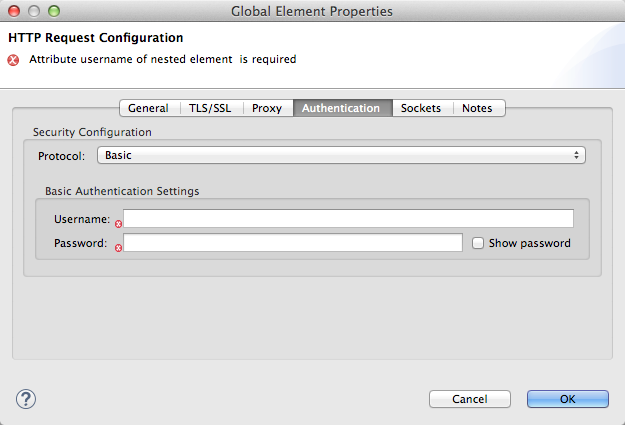Click the error marker beside Username
Screen dimensions: 625x425
118,224
